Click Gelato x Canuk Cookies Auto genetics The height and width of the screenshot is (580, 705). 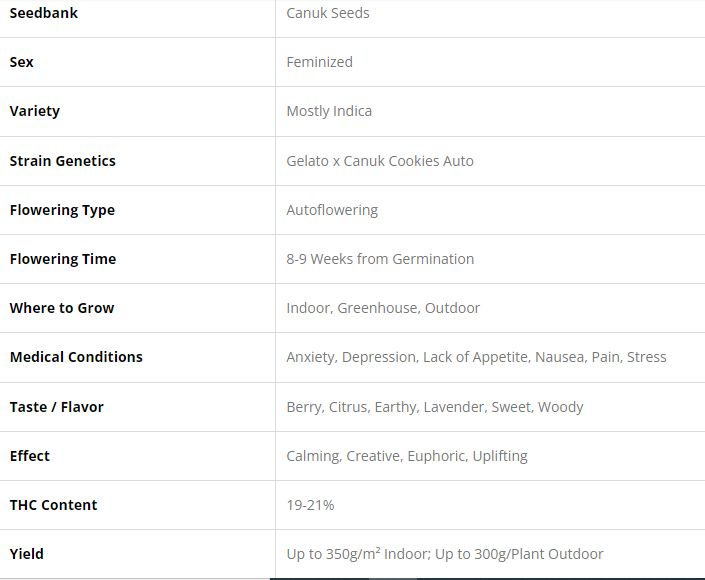(x=380, y=160)
